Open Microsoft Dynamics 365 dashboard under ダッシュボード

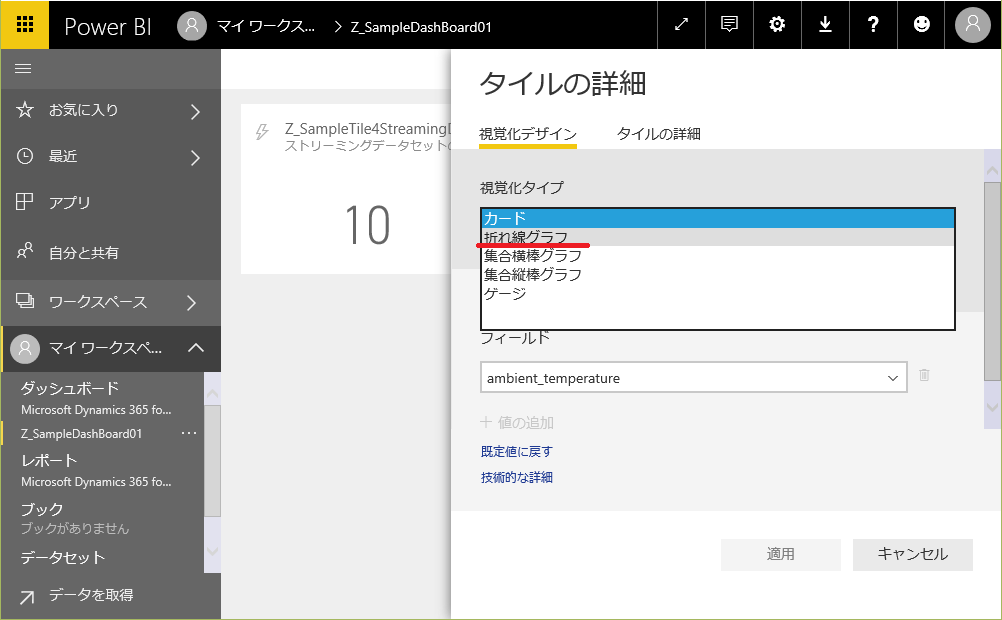(96, 410)
